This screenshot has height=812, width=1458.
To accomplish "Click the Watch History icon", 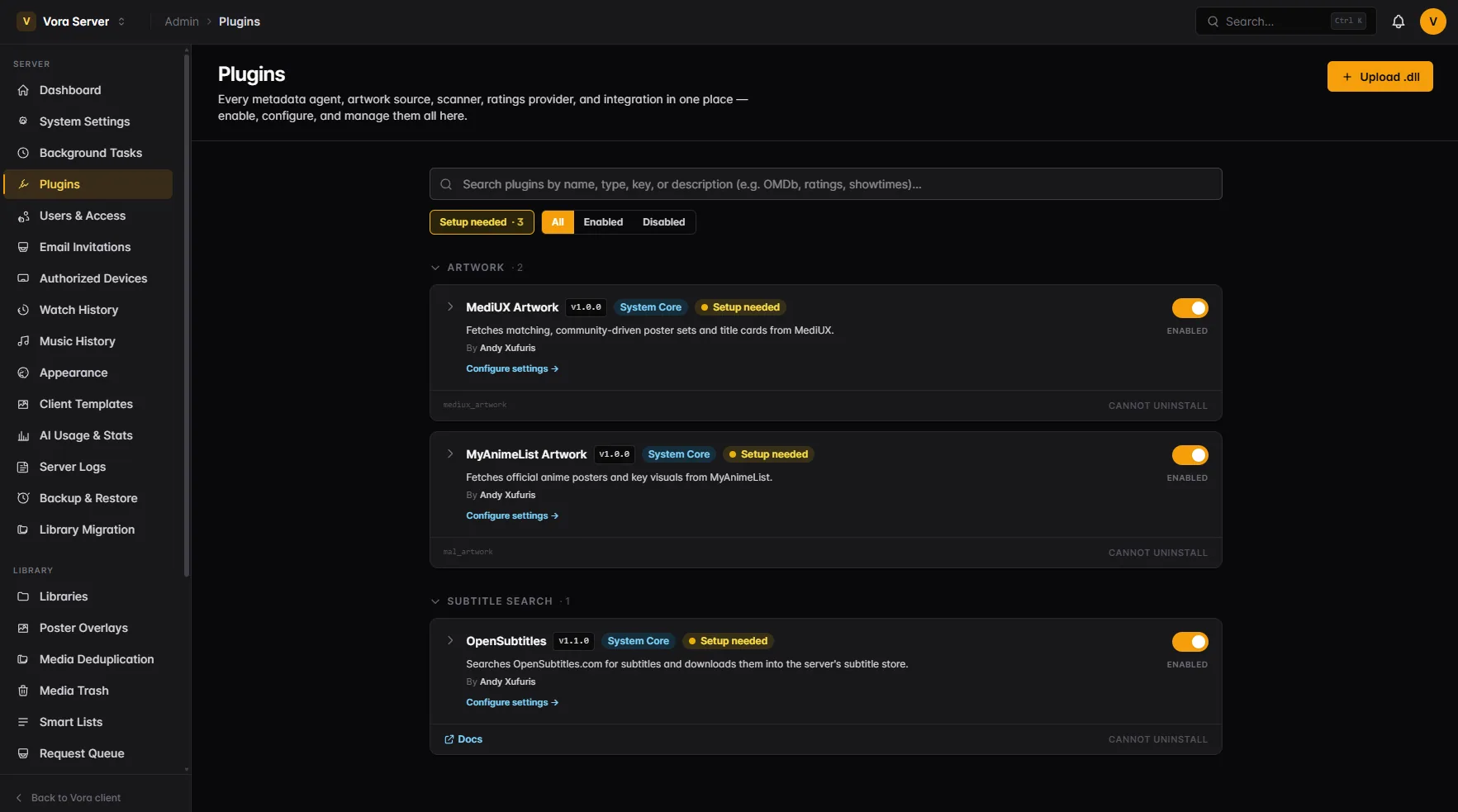I will click(x=23, y=310).
